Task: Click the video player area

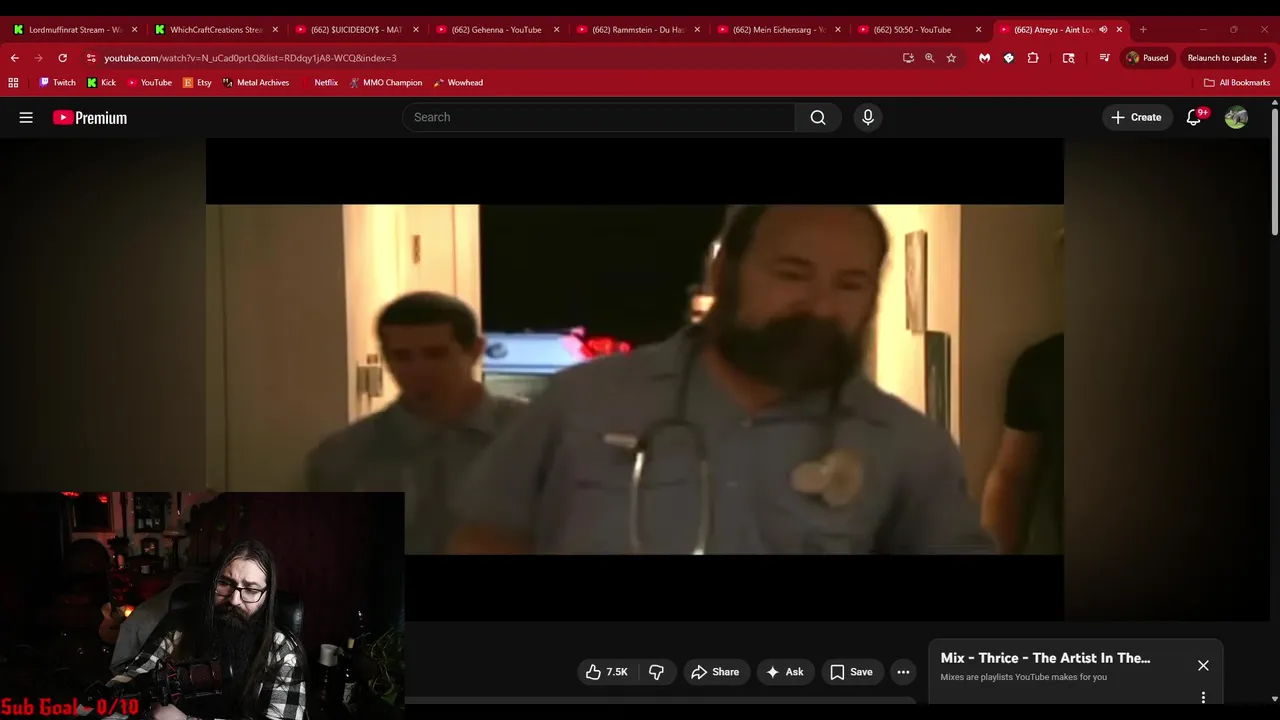Action: (x=634, y=379)
